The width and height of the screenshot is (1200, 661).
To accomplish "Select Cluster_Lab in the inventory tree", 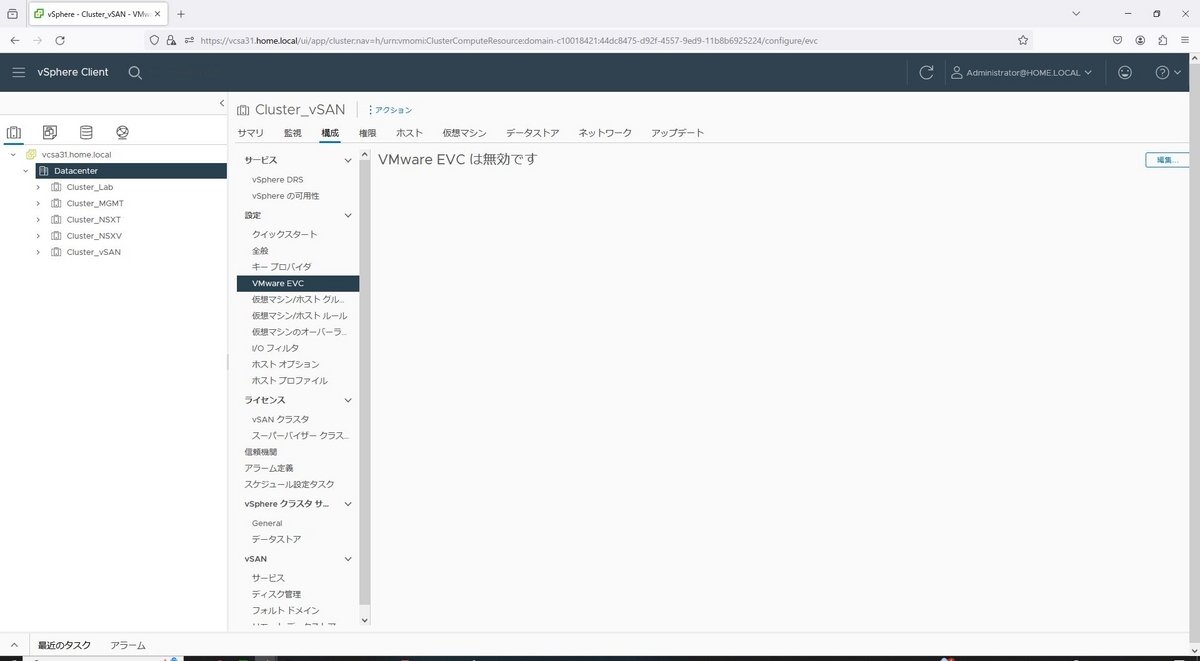I will (x=89, y=187).
